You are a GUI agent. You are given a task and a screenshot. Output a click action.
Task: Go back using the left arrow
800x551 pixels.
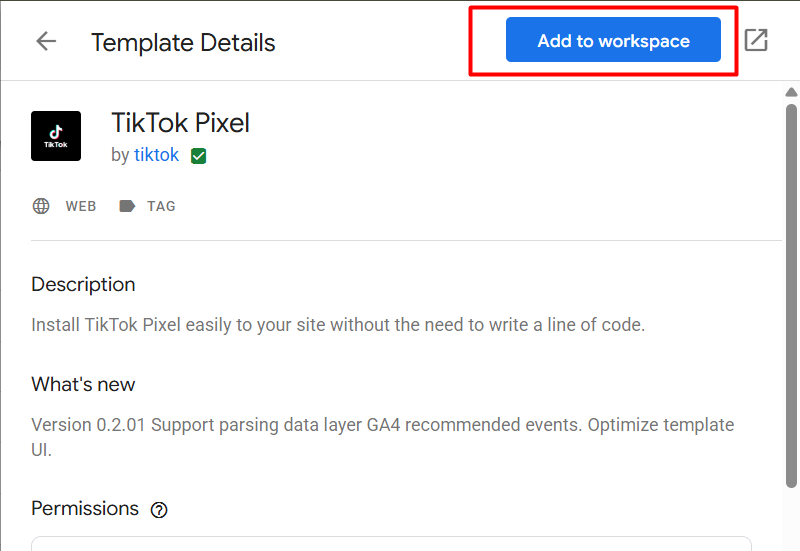point(46,41)
